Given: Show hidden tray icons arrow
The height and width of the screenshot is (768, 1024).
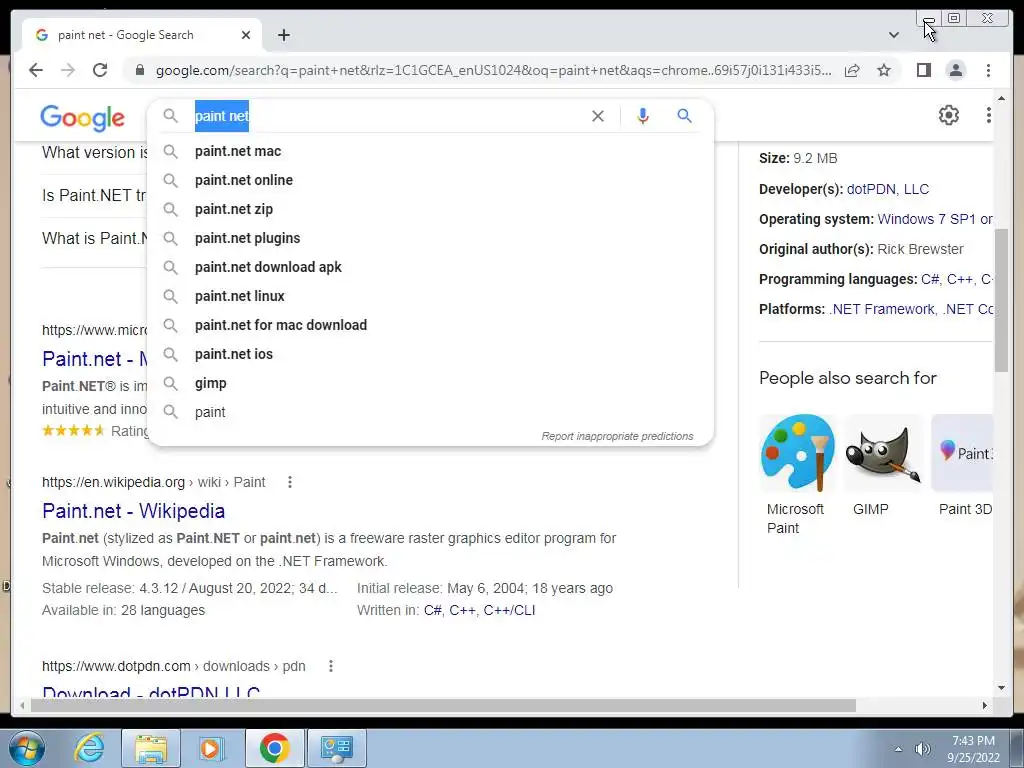Looking at the screenshot, I should [899, 749].
